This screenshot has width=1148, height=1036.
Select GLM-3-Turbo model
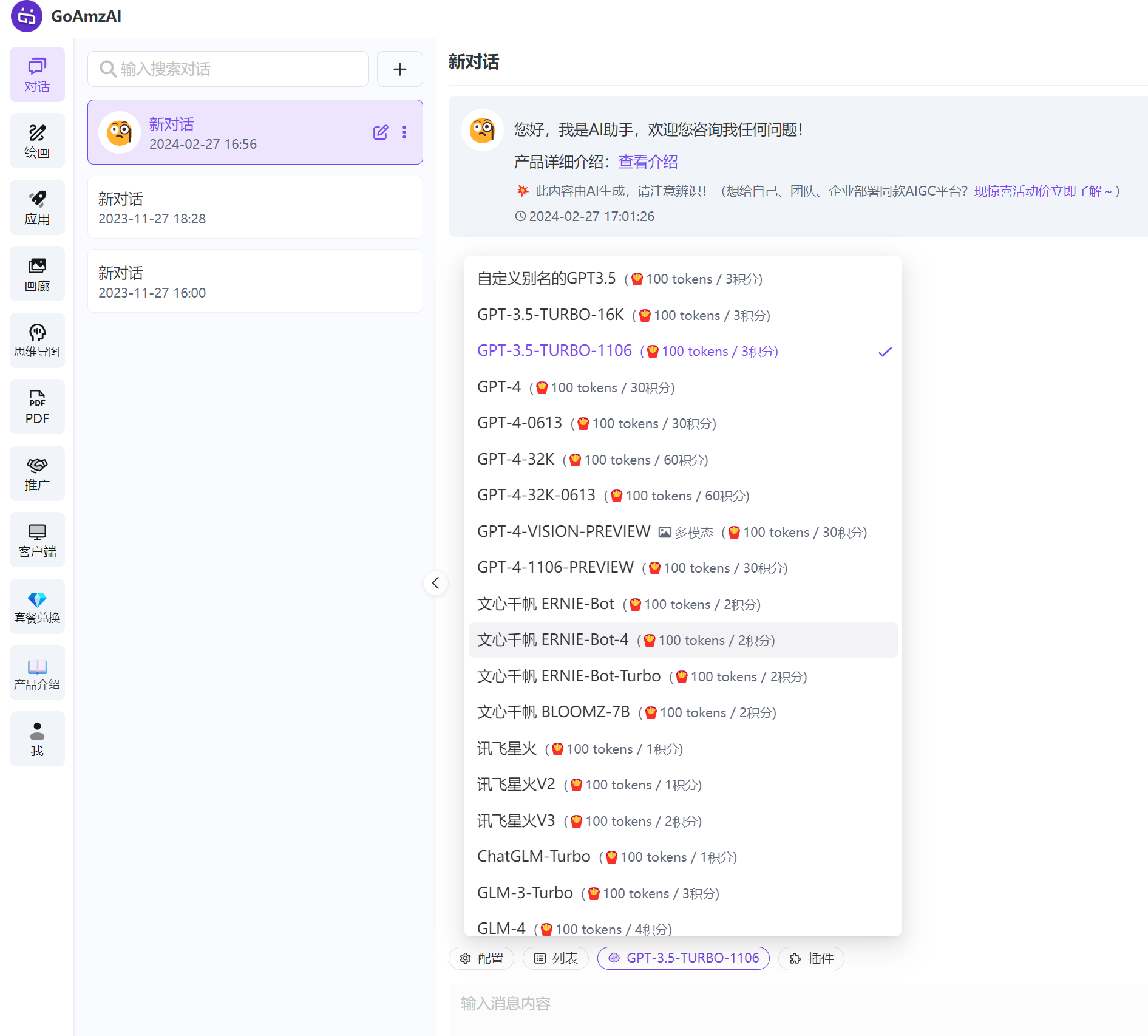683,893
